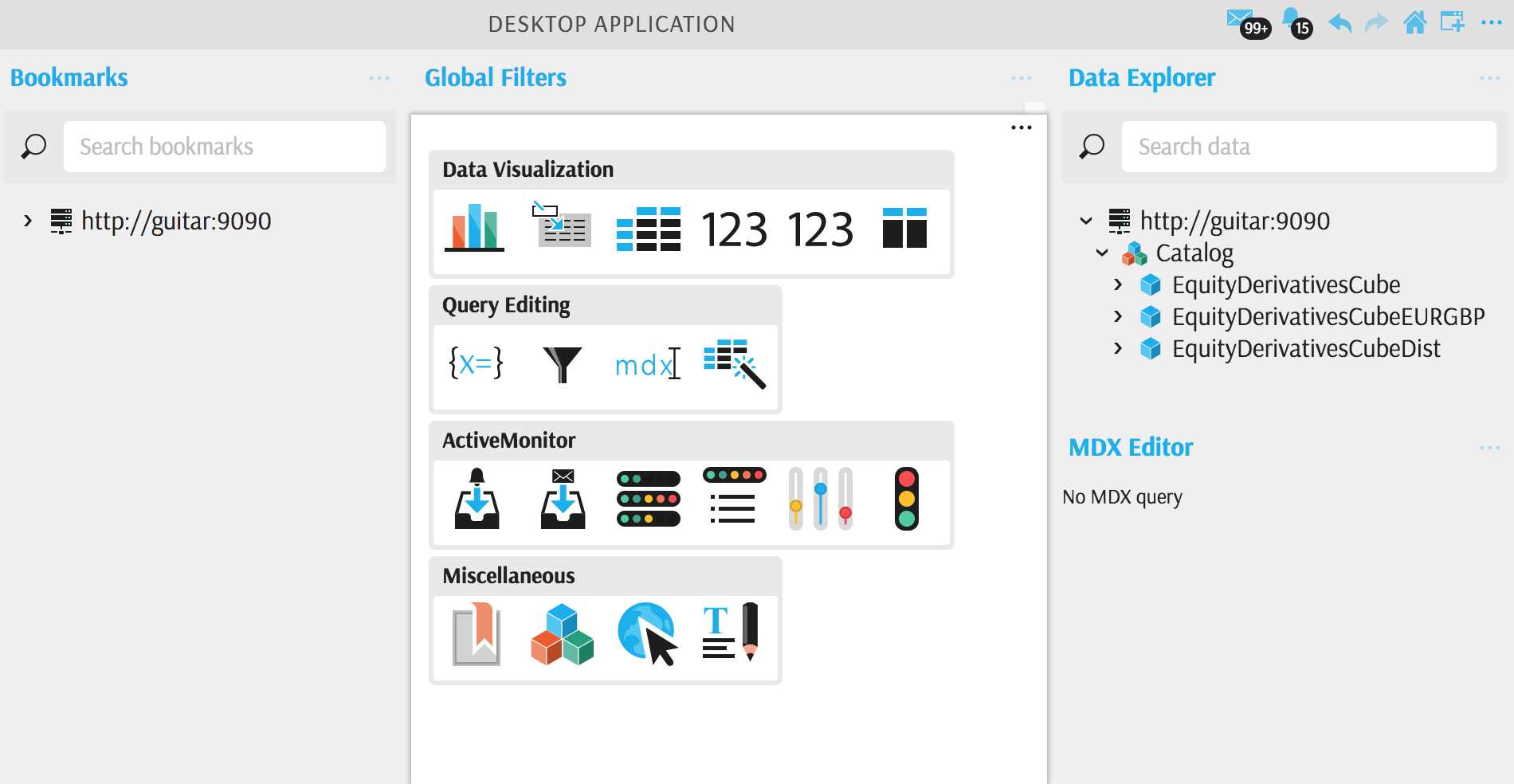Click the redo arrow in top bar

click(1377, 23)
